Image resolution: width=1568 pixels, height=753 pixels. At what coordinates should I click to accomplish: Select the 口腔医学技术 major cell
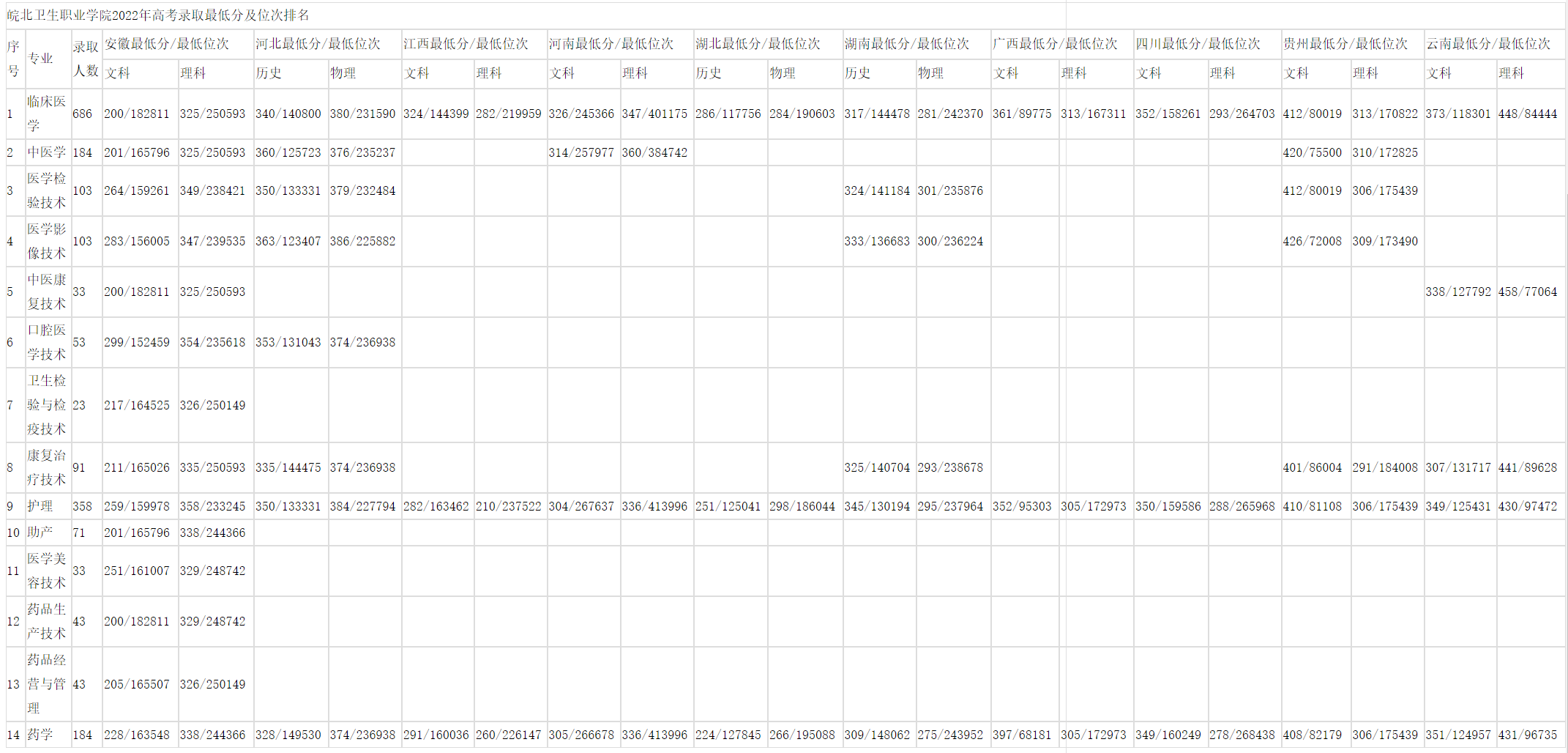[x=47, y=342]
